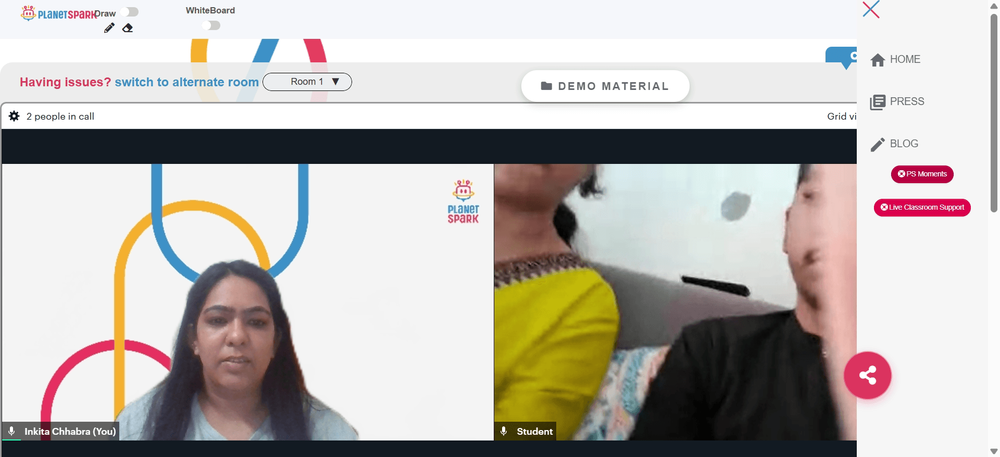Click the press newspaper icon
This screenshot has height=457, width=1000.
tap(878, 102)
